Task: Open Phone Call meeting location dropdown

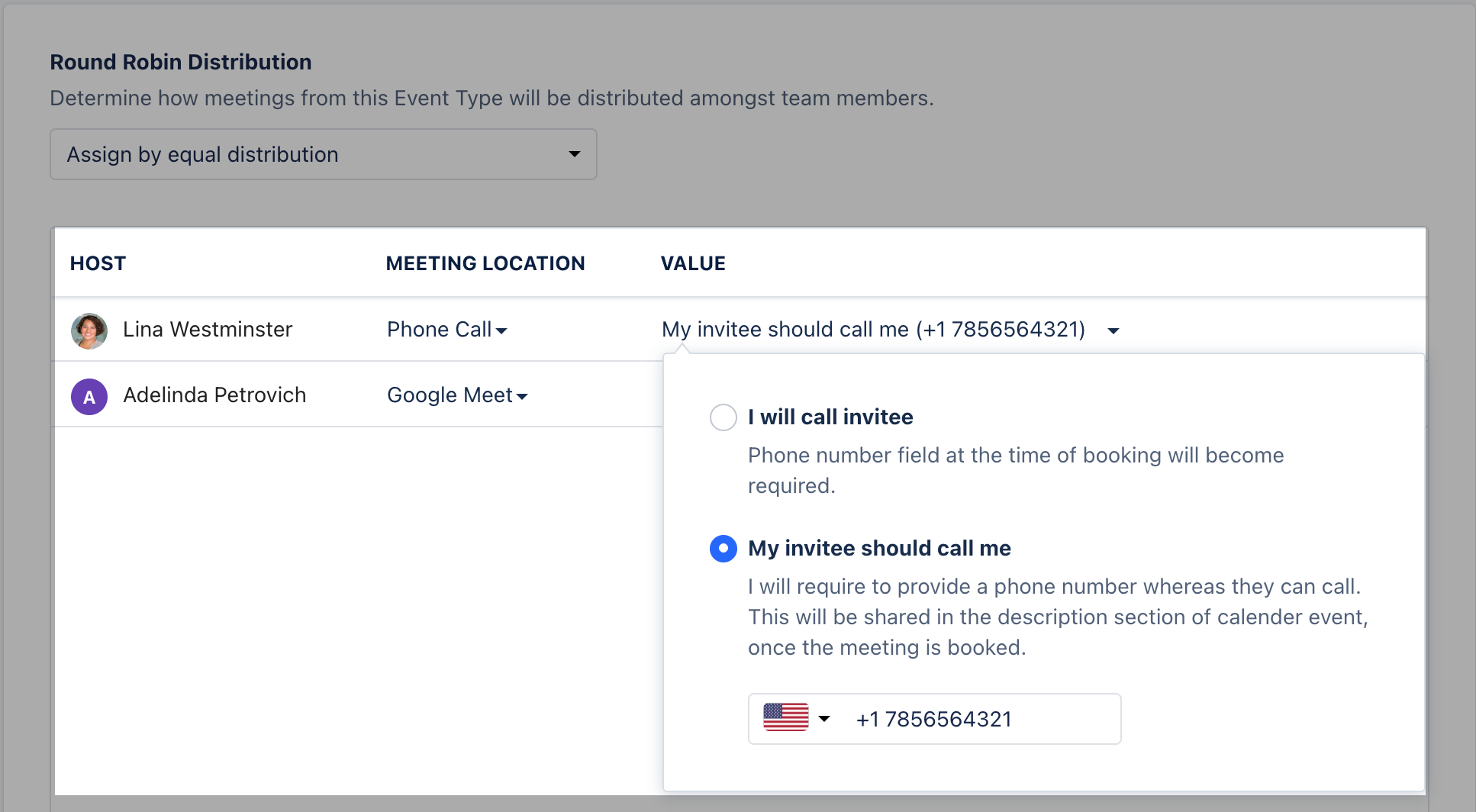Action: [446, 330]
